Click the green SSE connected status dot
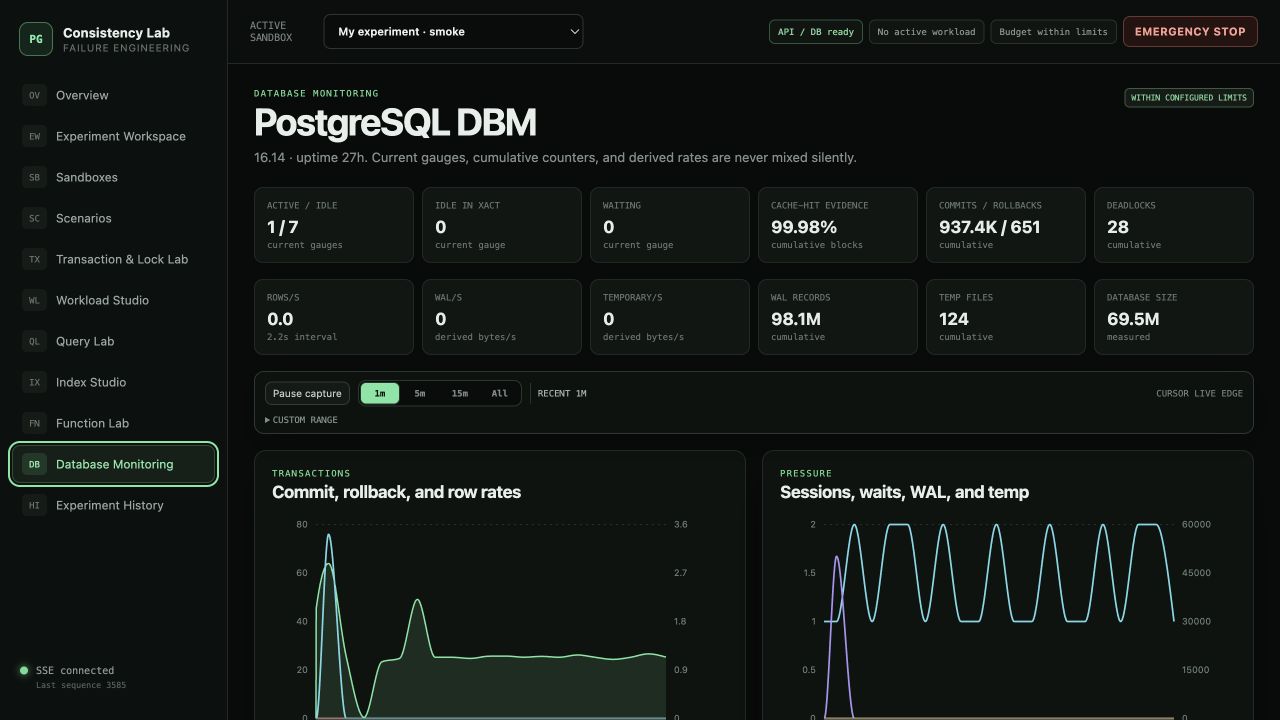The image size is (1280, 720). pyautogui.click(x=24, y=671)
